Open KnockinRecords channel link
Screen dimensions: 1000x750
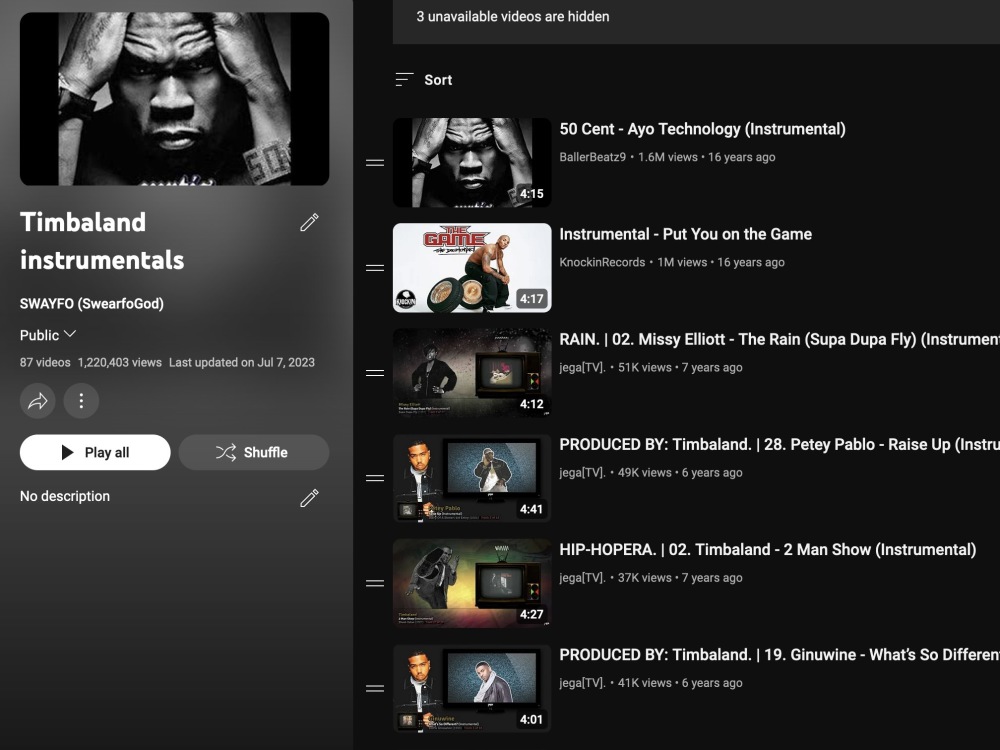pyautogui.click(x=602, y=262)
